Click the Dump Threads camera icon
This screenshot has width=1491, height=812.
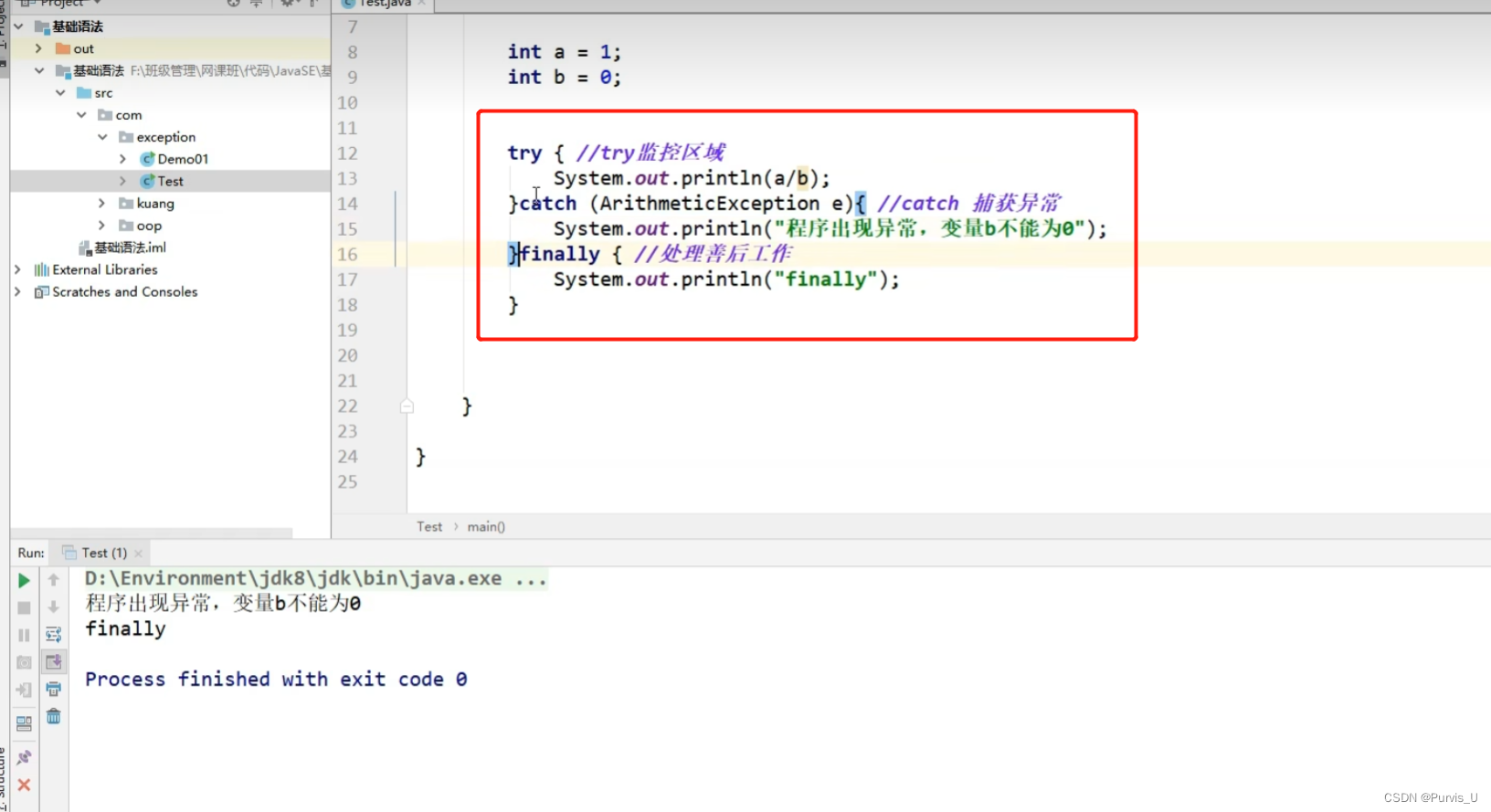[24, 662]
